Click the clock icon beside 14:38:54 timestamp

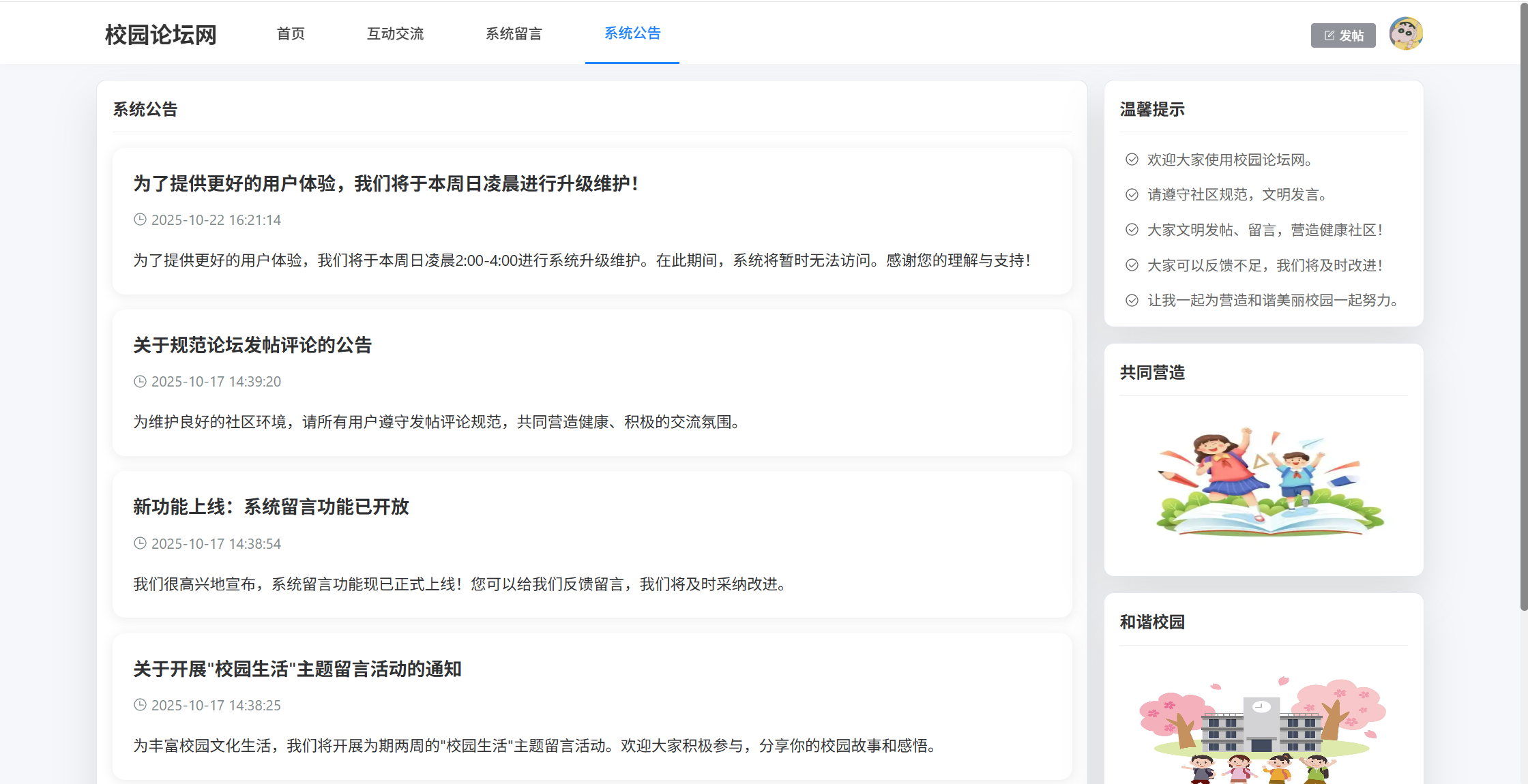(x=140, y=543)
